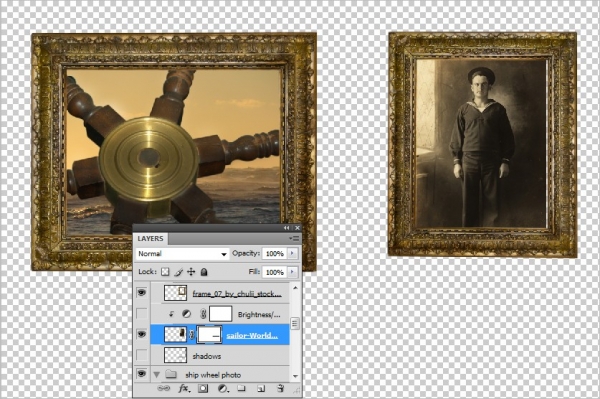This screenshot has width=600, height=399.
Task: Collapse the ship wheel photo group triangle
Action: pyautogui.click(x=157, y=375)
